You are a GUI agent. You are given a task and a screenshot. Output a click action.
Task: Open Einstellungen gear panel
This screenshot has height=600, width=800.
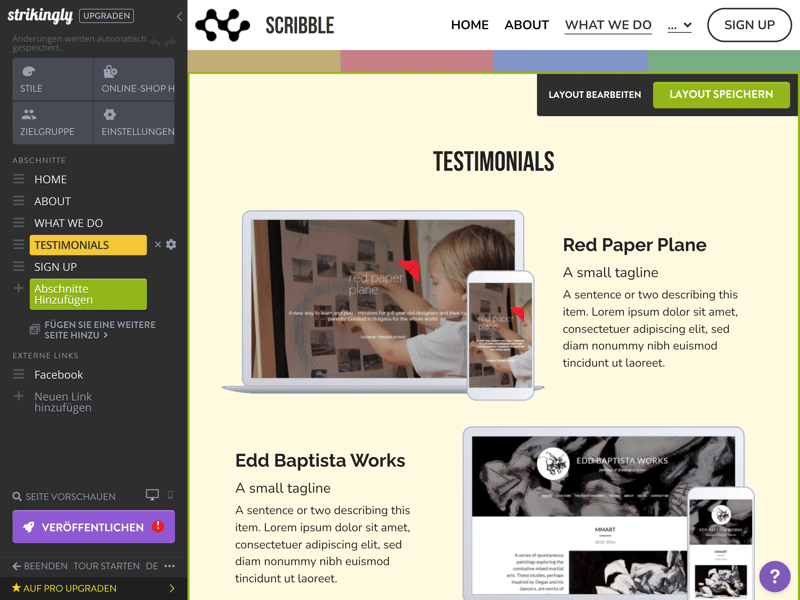pos(134,122)
